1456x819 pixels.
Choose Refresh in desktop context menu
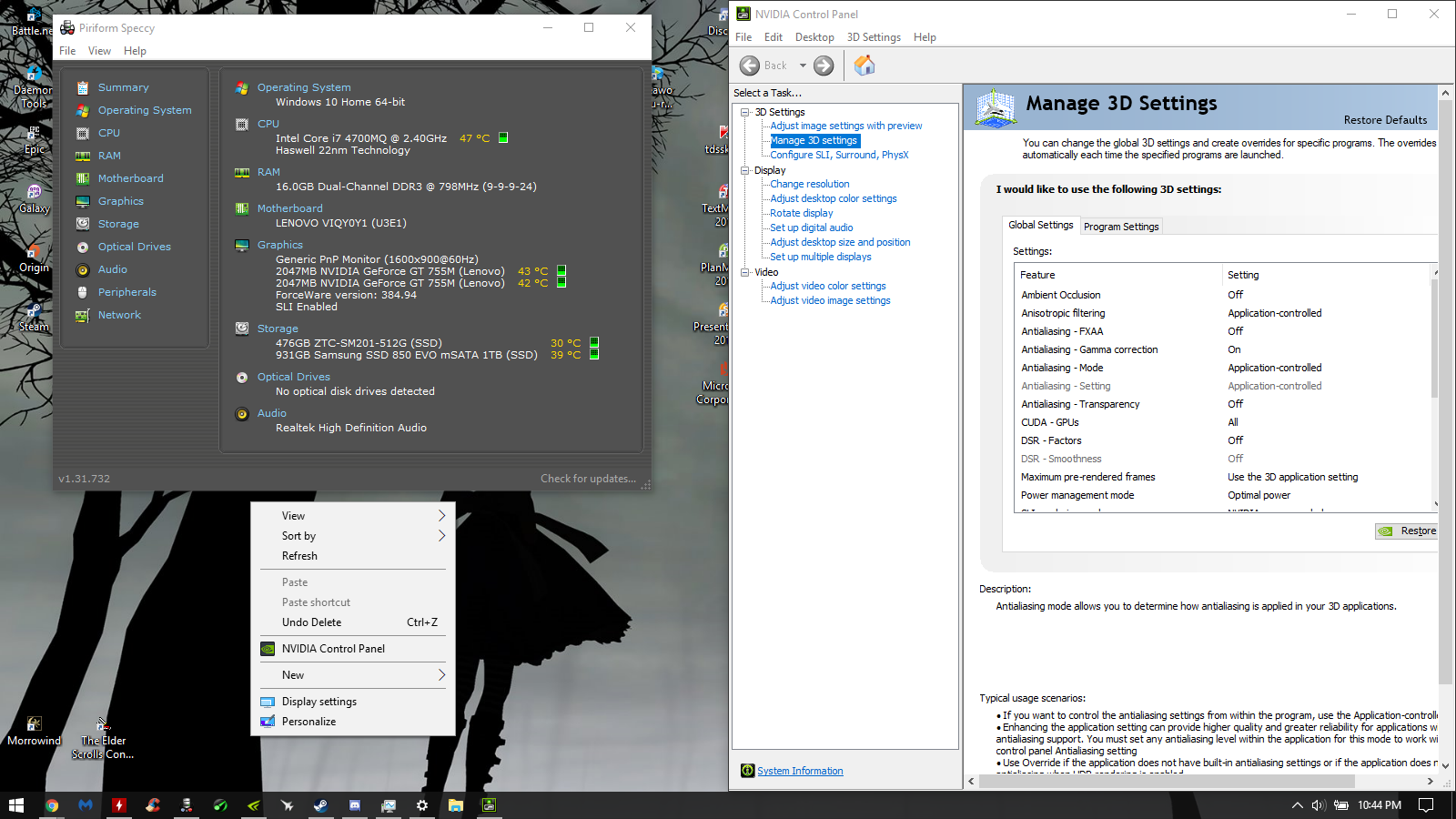352,556
